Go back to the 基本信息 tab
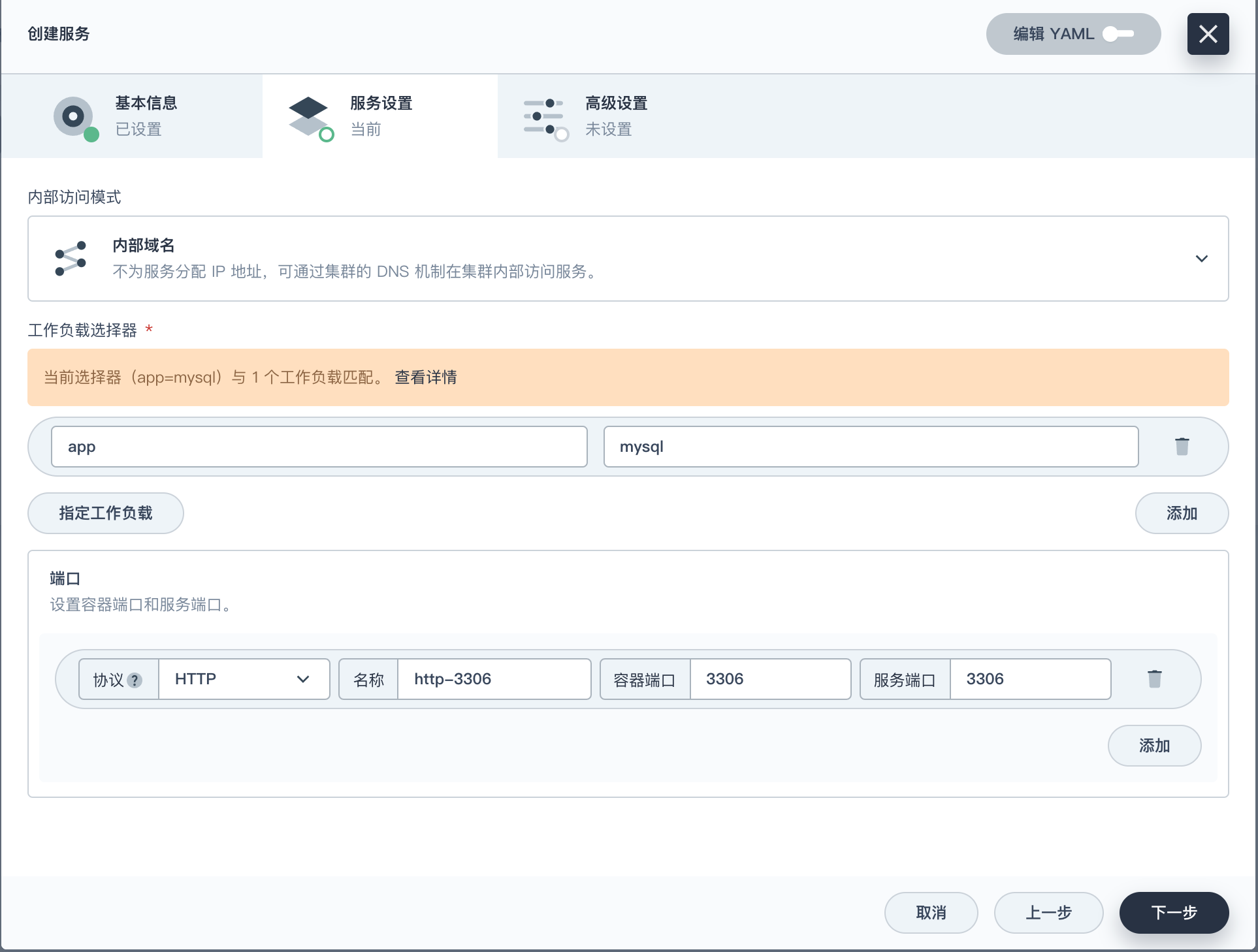This screenshot has width=1258, height=952. (145, 116)
